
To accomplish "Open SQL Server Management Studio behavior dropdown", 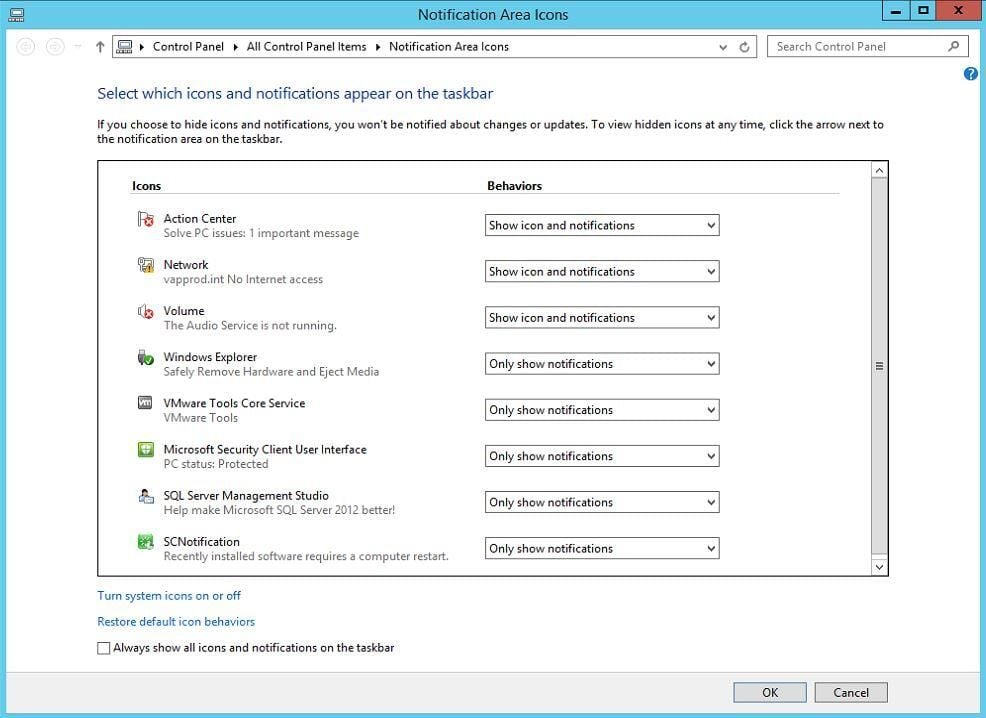I will click(x=602, y=502).
